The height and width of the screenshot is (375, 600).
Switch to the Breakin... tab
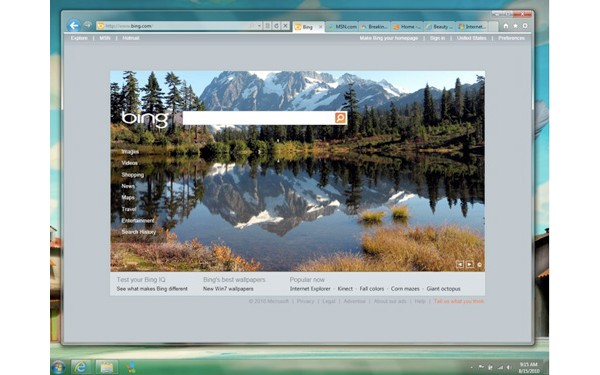click(375, 27)
